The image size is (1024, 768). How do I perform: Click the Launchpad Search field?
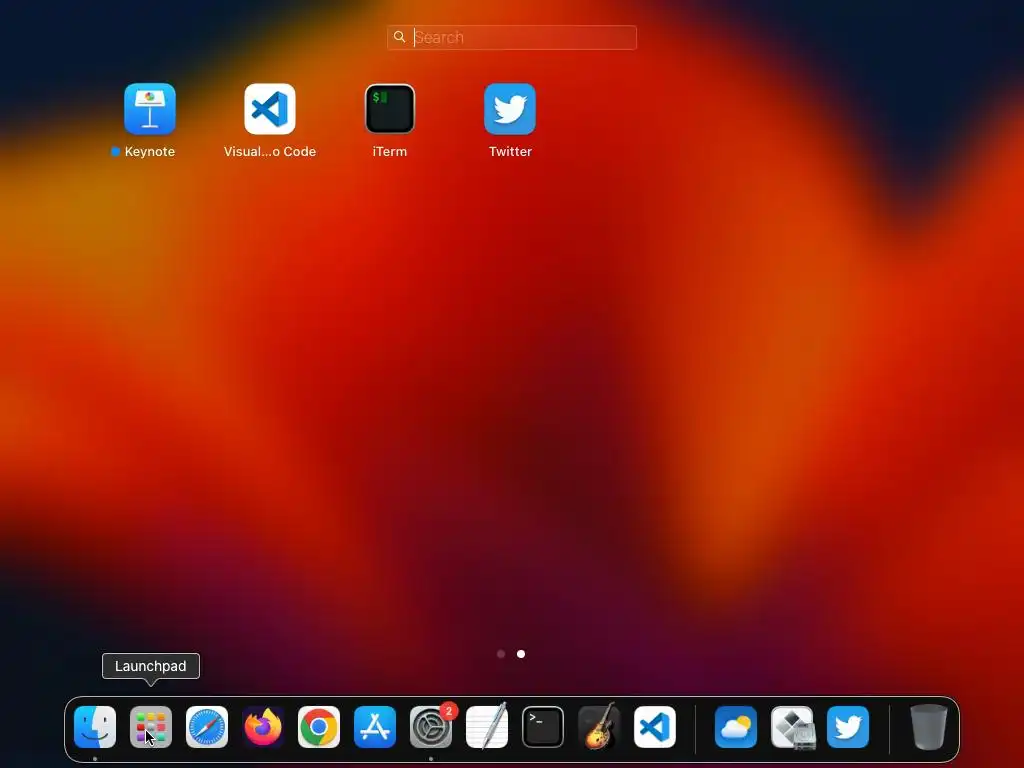click(511, 37)
